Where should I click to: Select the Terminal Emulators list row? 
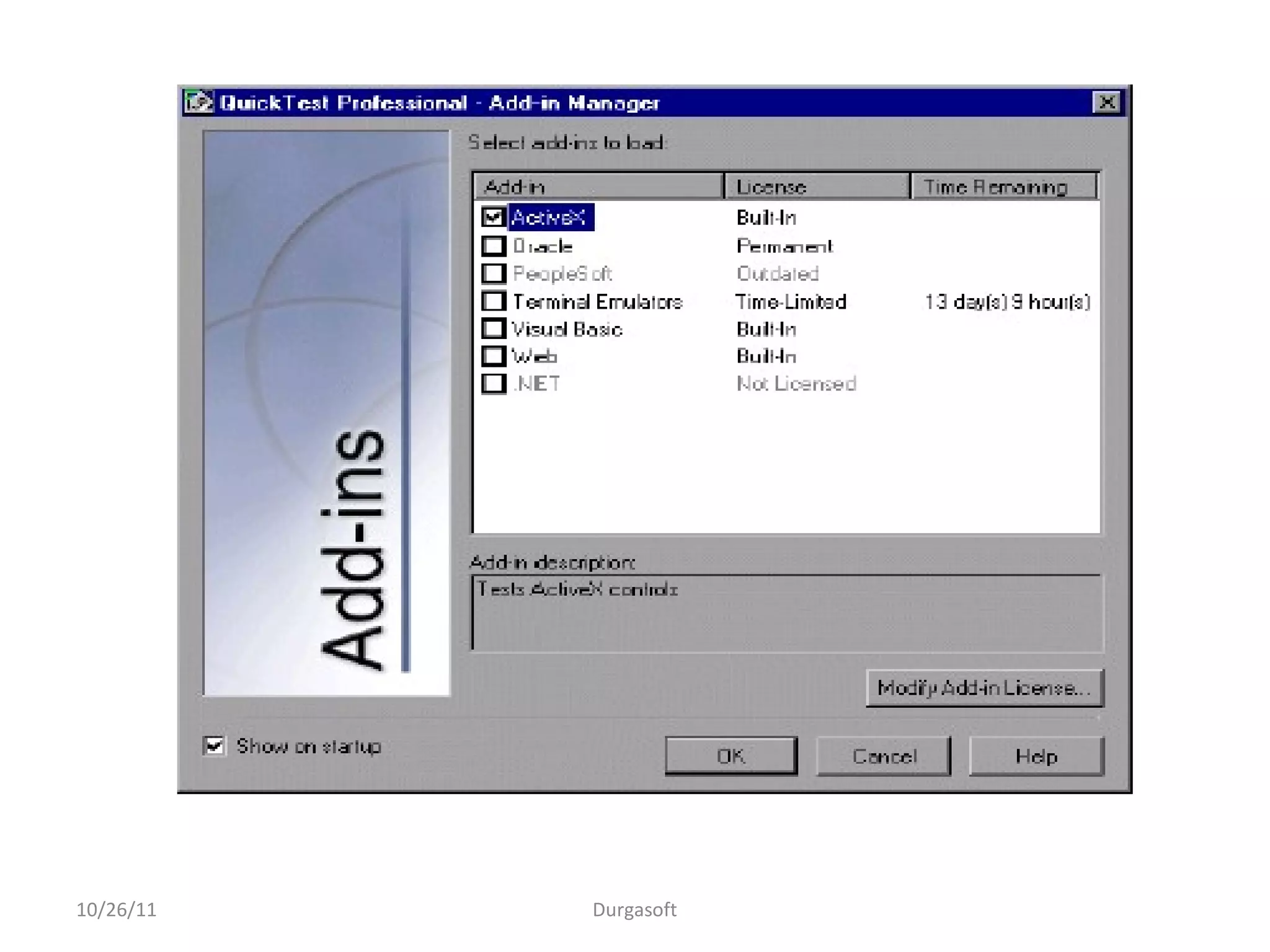[598, 302]
